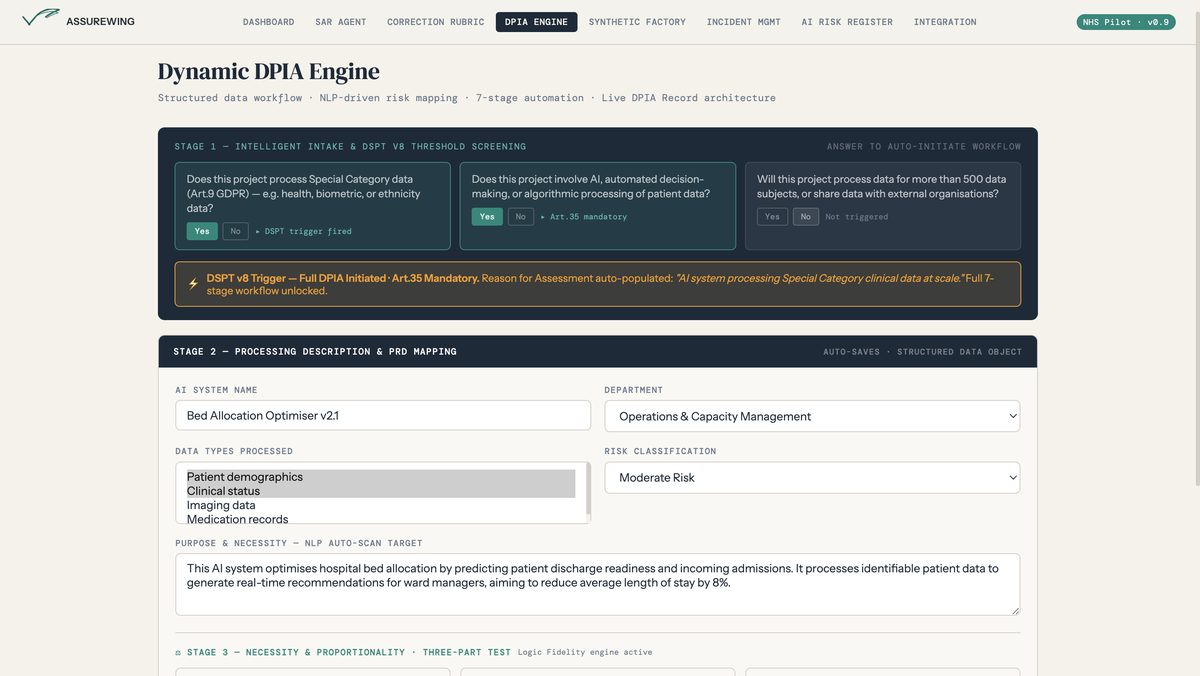Click 'Not triggered' status text
The height and width of the screenshot is (676, 1200).
point(857,216)
